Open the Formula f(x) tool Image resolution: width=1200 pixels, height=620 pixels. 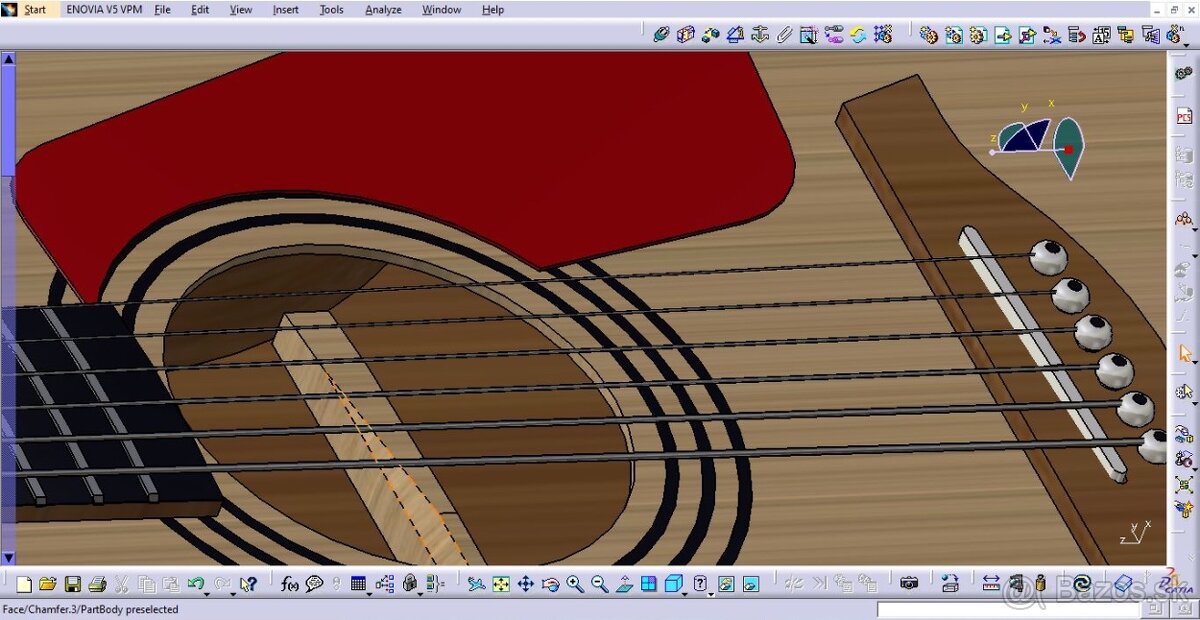pyautogui.click(x=289, y=584)
